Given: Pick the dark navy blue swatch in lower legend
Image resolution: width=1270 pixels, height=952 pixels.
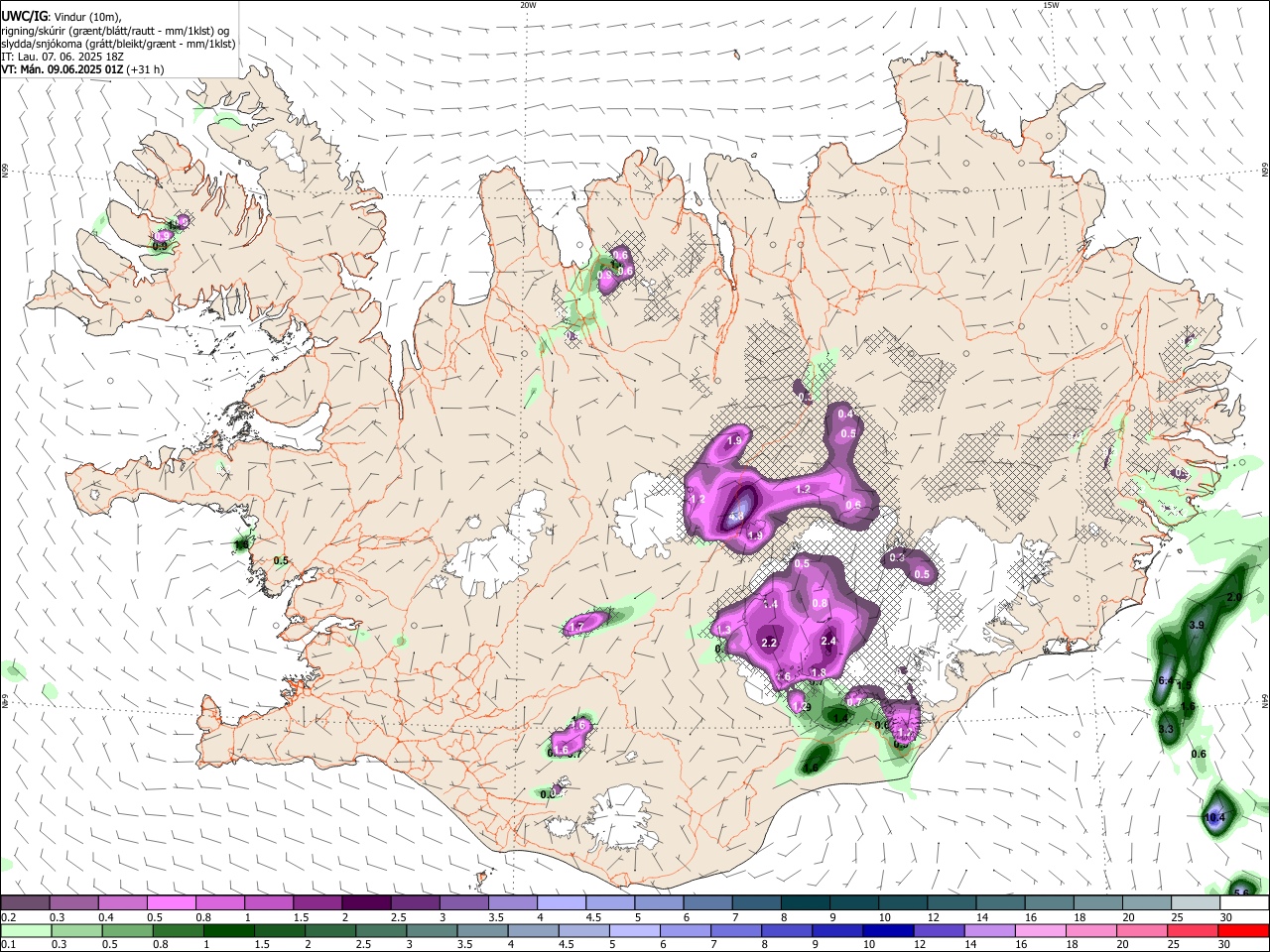Looking at the screenshot, I should 887,930.
